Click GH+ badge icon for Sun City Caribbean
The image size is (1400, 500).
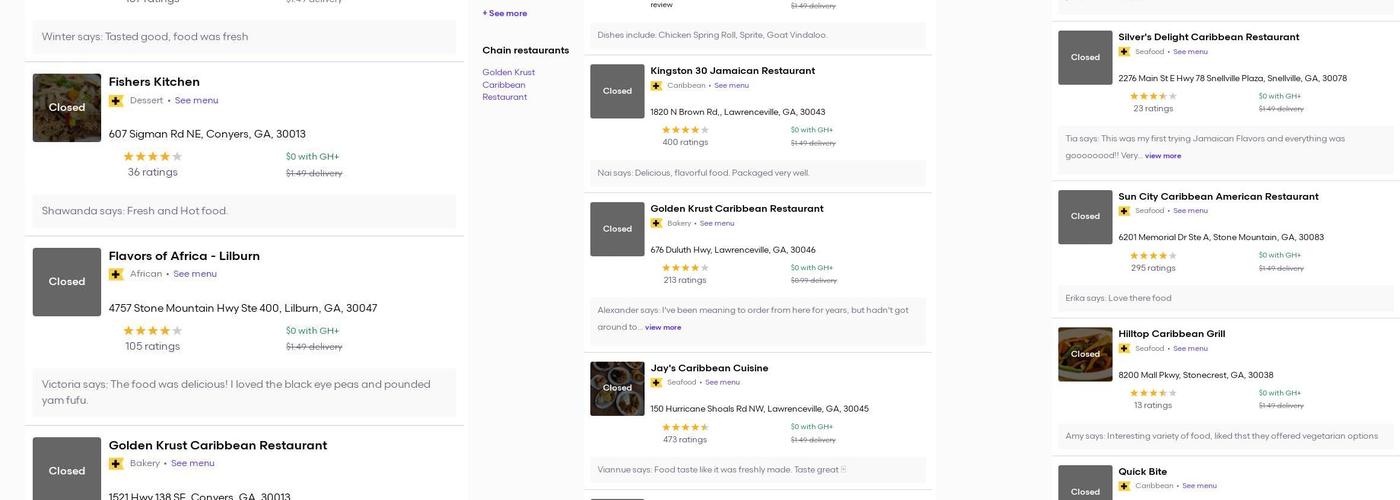click(x=1124, y=211)
